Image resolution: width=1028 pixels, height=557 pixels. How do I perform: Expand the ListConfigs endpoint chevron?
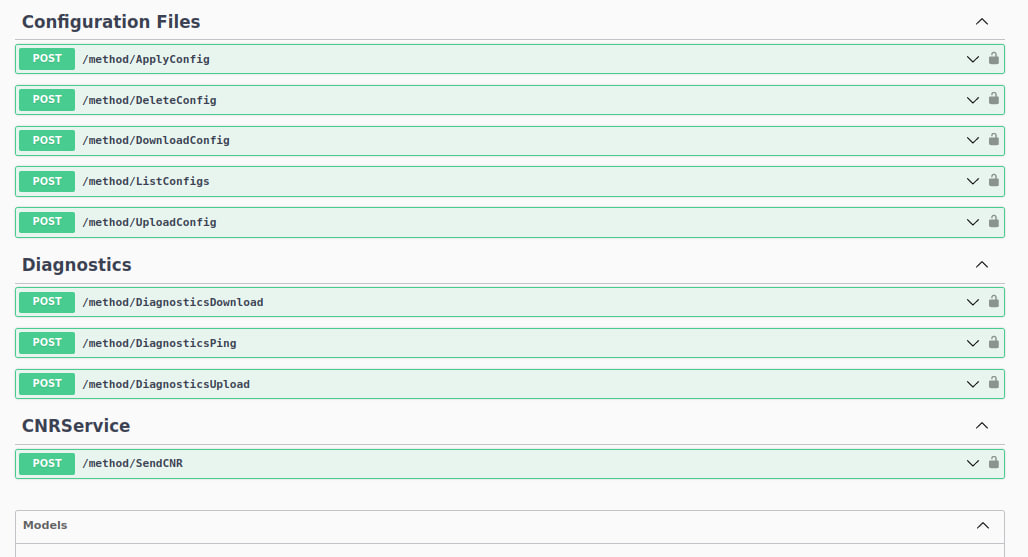973,182
